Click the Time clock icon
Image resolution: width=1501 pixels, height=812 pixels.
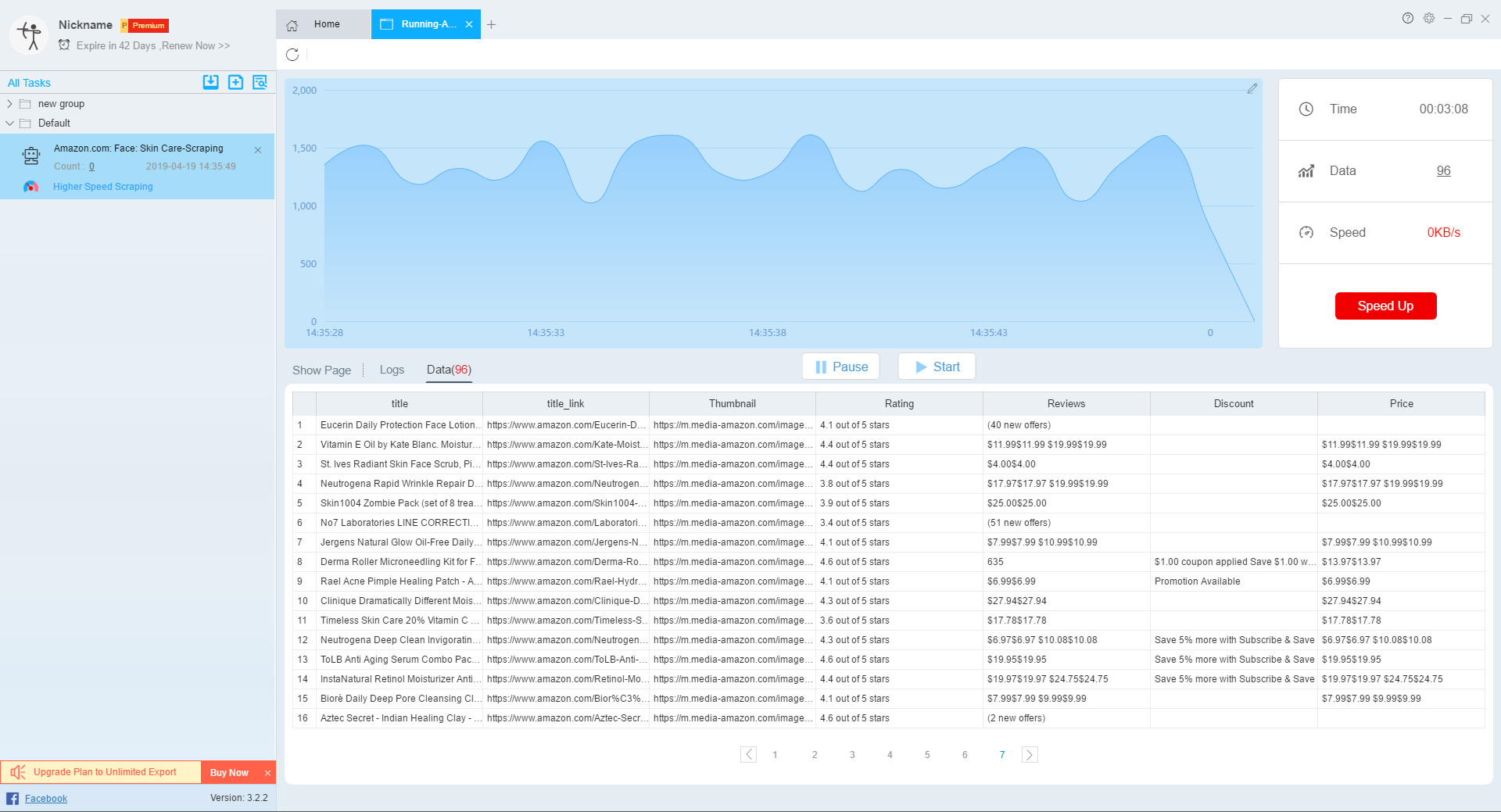(1306, 109)
